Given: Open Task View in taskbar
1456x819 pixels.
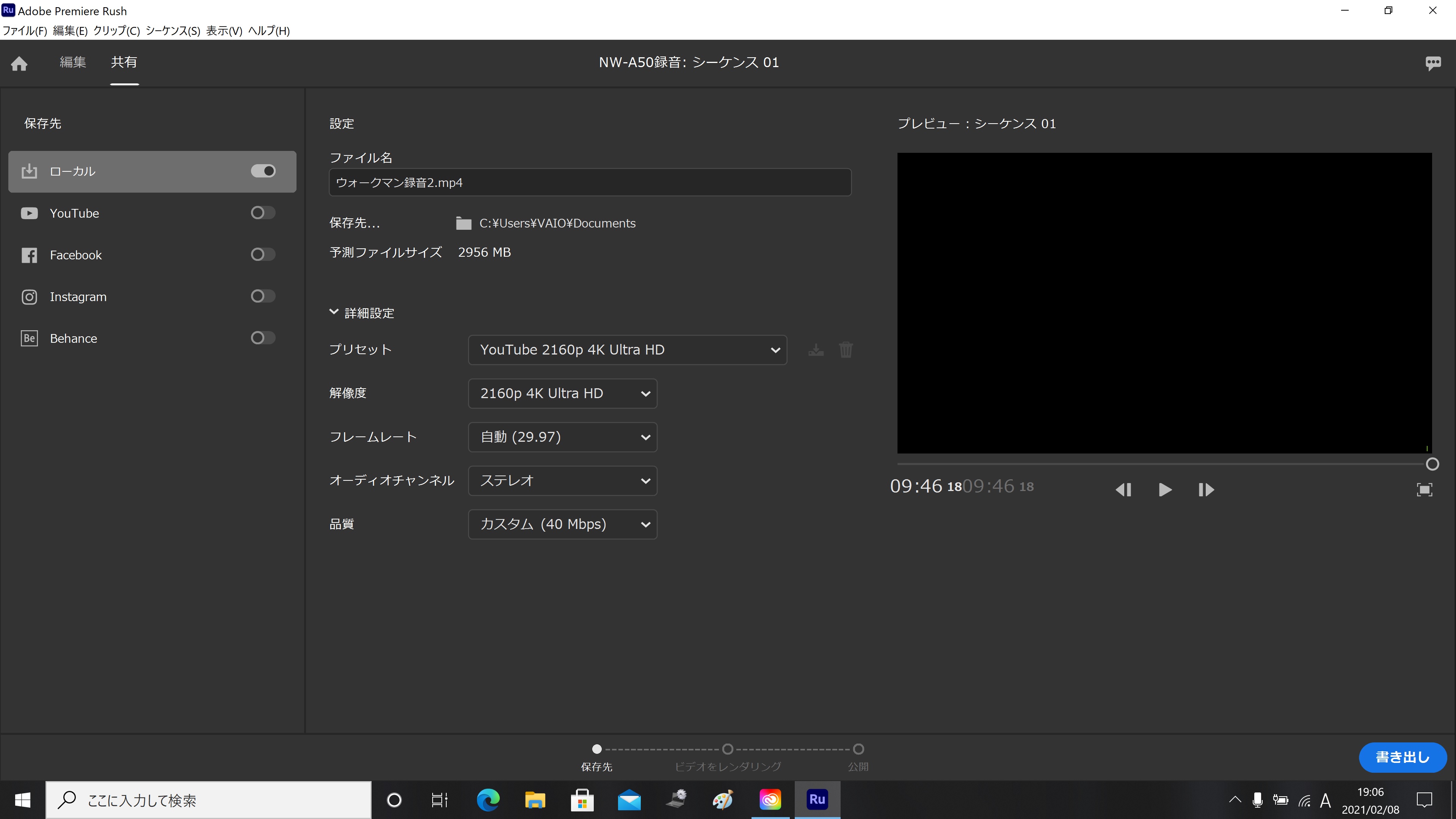Looking at the screenshot, I should pyautogui.click(x=440, y=800).
